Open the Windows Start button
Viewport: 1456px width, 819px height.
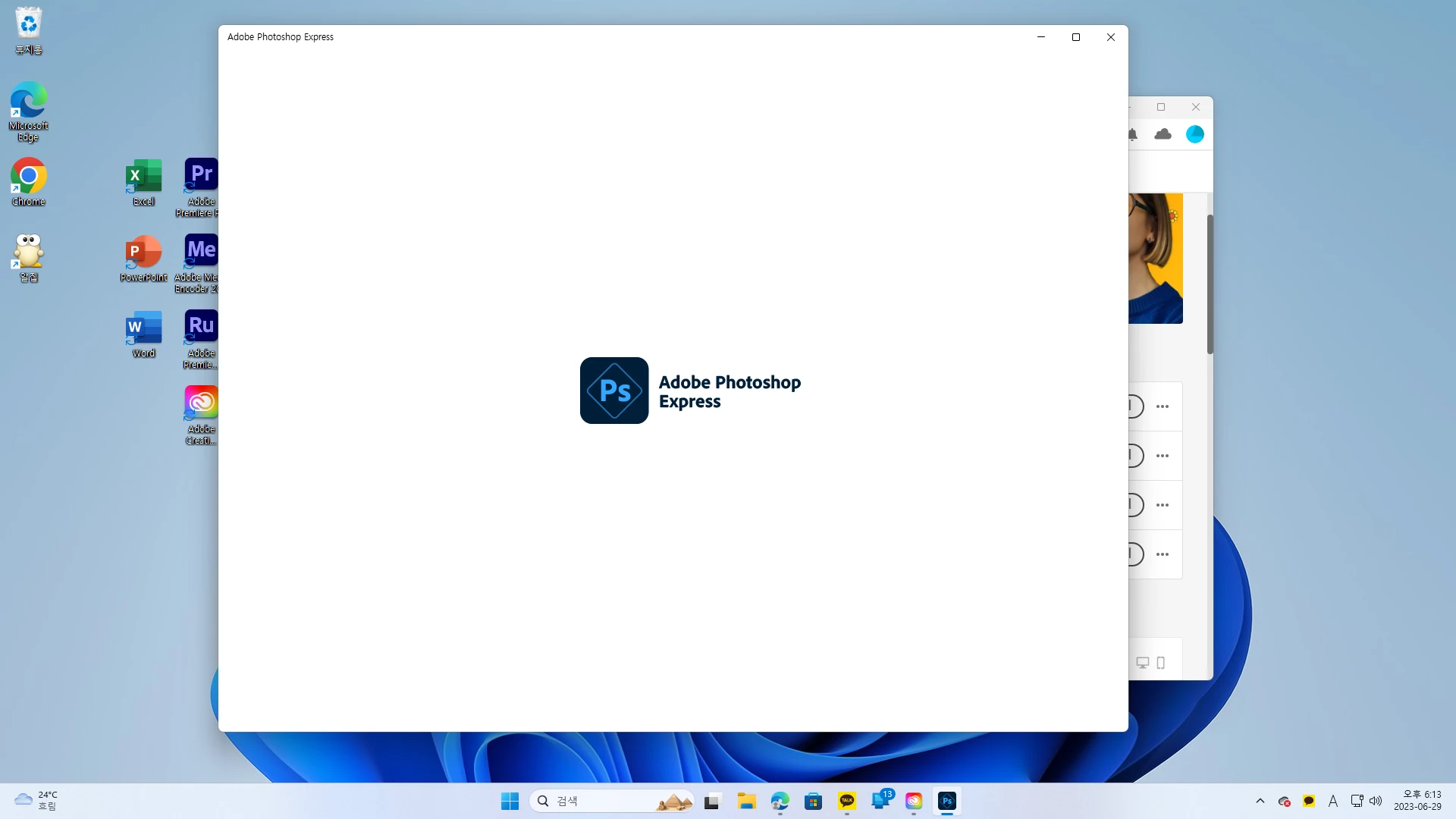(510, 801)
